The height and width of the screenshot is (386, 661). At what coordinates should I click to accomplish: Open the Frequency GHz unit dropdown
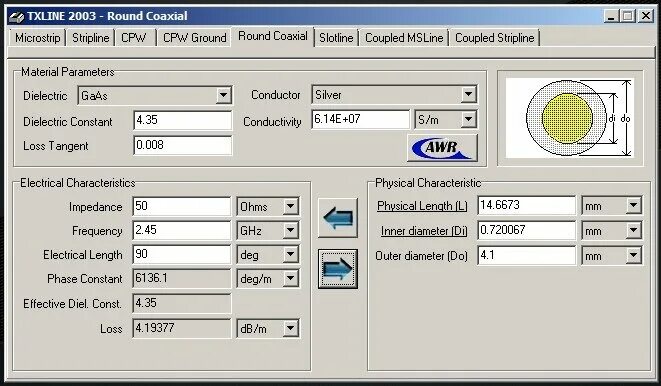pos(290,231)
